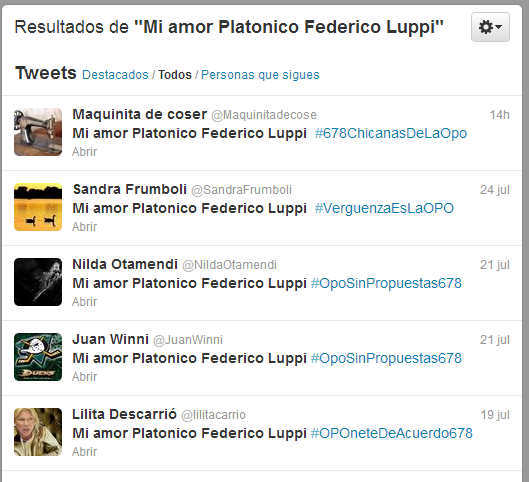Open Sandra Frumboli's 24 jul timestamp
529x482 pixels.
click(495, 190)
